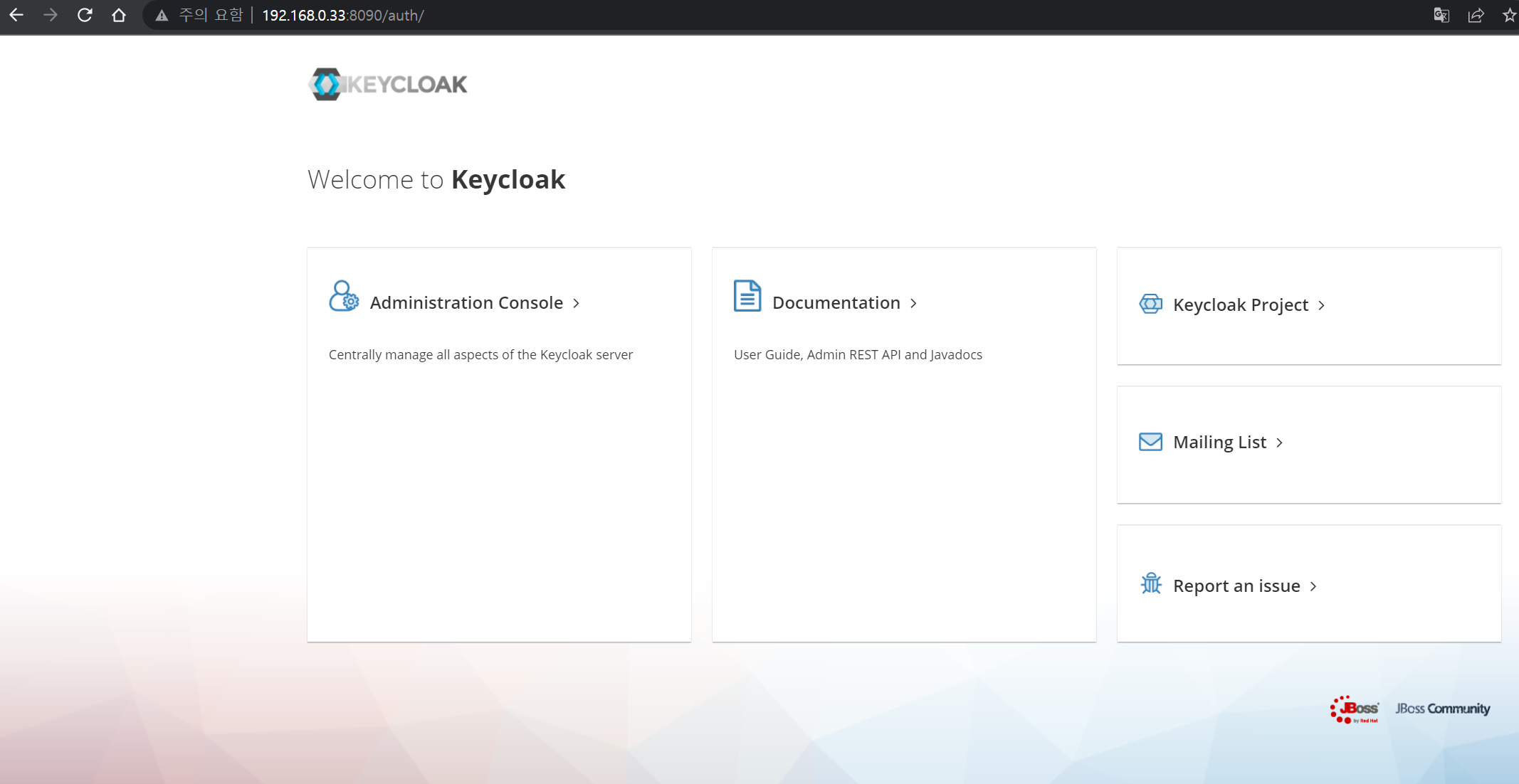
Task: Reload the page with browser refresh
Action: 85,15
